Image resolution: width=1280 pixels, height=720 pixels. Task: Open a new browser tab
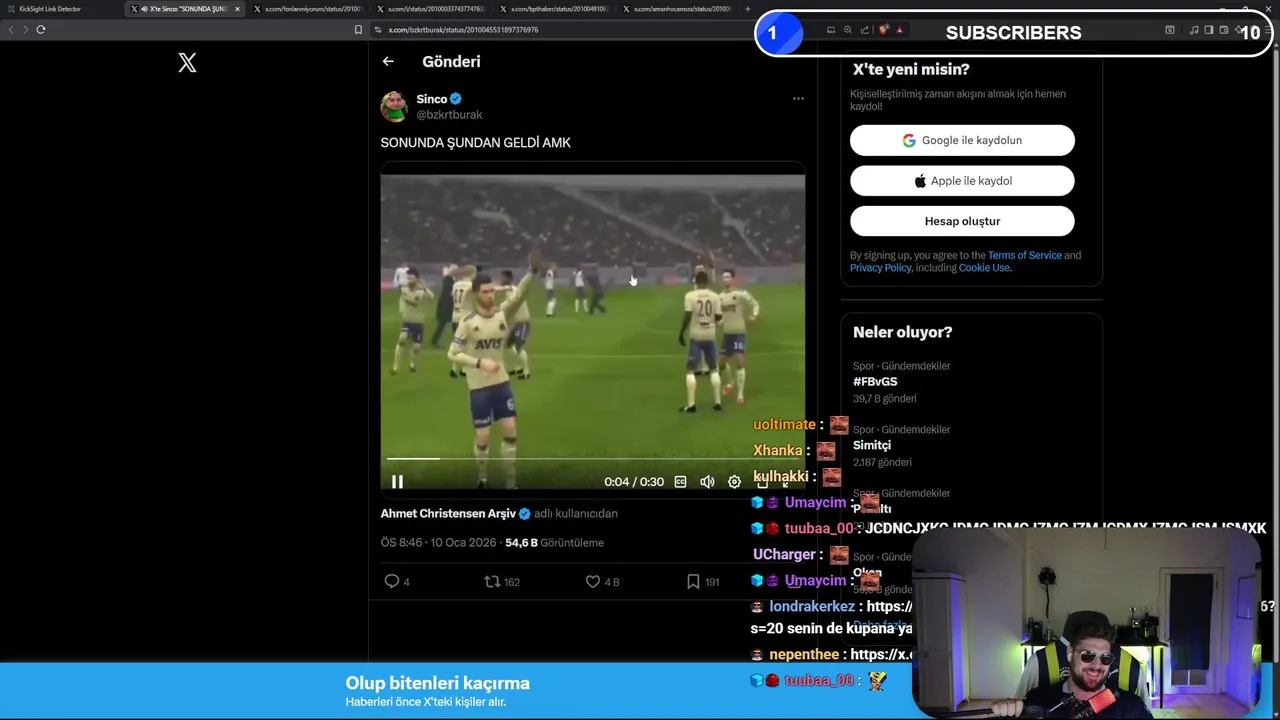[x=748, y=9]
